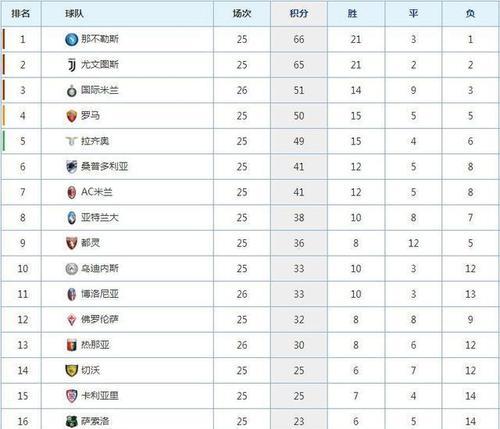Click the Sampdoria crest icon
Viewport: 500px width, 429px height.
71,167
